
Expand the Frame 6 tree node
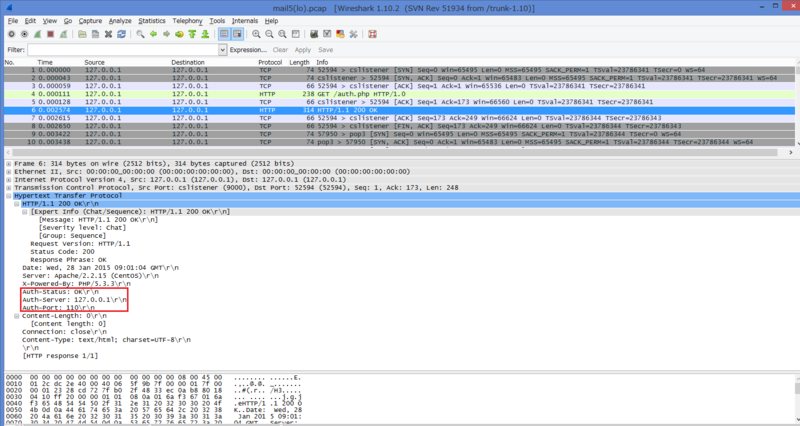[9, 164]
